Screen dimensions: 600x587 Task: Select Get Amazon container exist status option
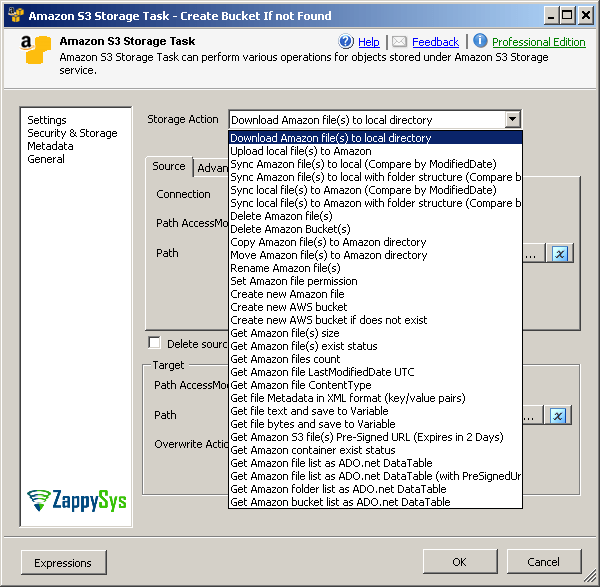pos(375,450)
